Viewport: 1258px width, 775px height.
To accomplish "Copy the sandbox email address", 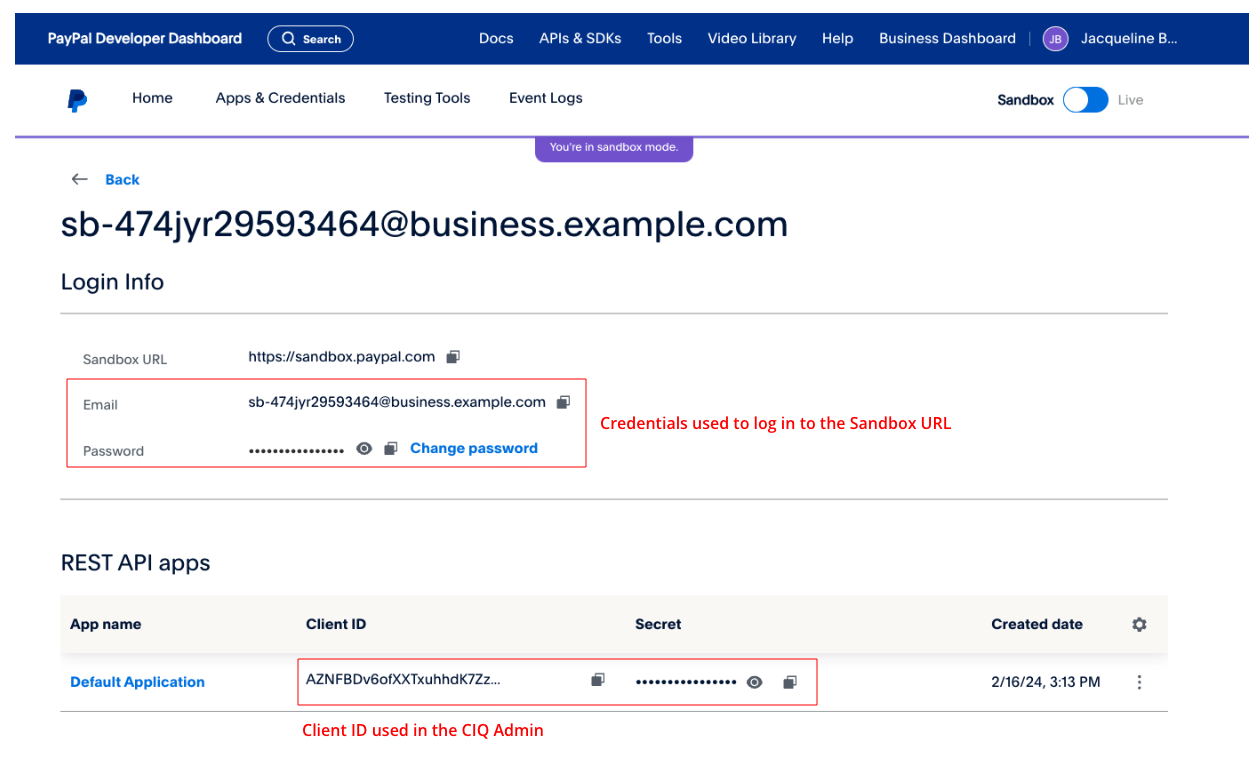I will click(x=563, y=402).
